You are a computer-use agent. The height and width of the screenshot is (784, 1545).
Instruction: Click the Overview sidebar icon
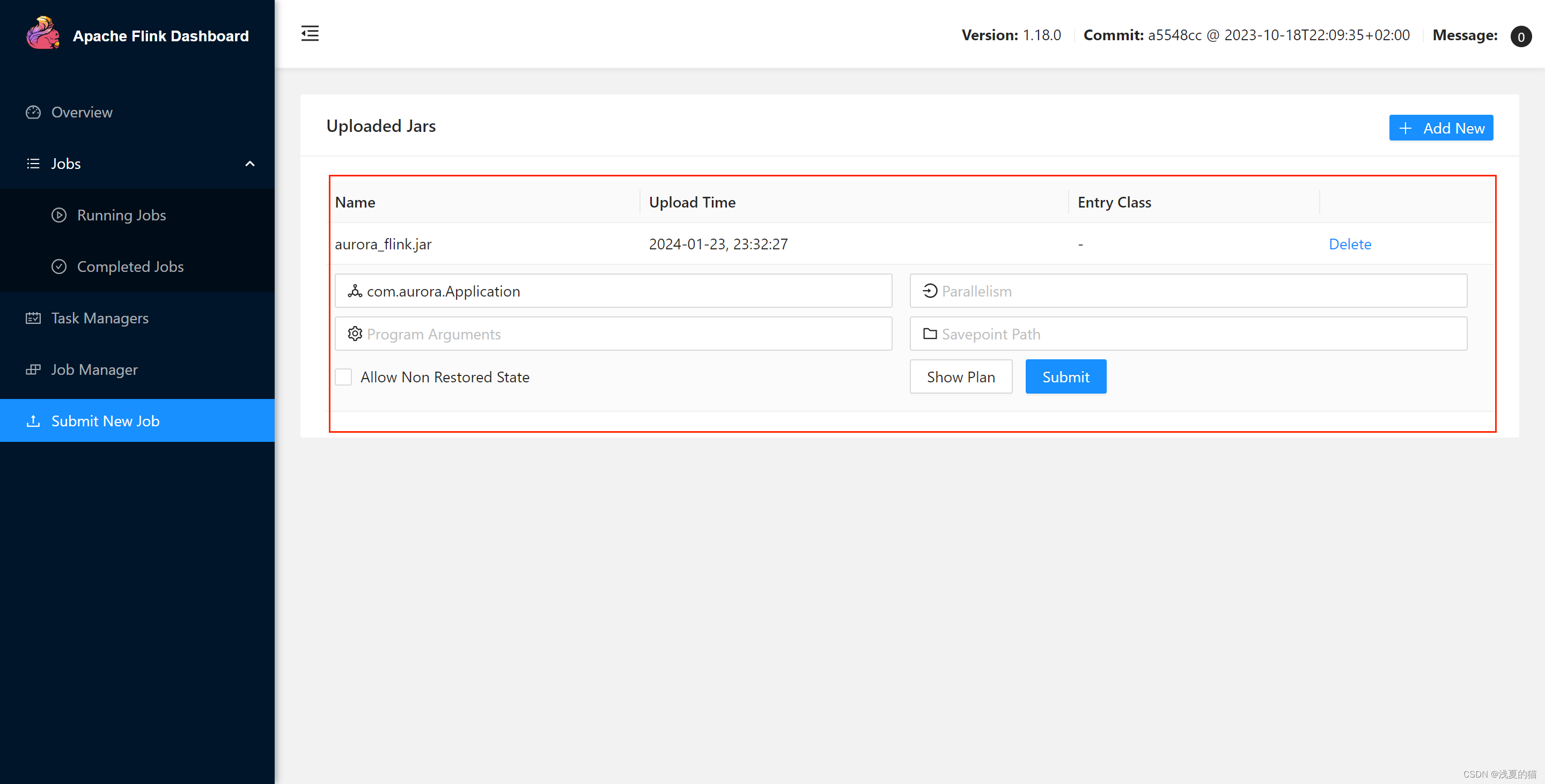(34, 111)
